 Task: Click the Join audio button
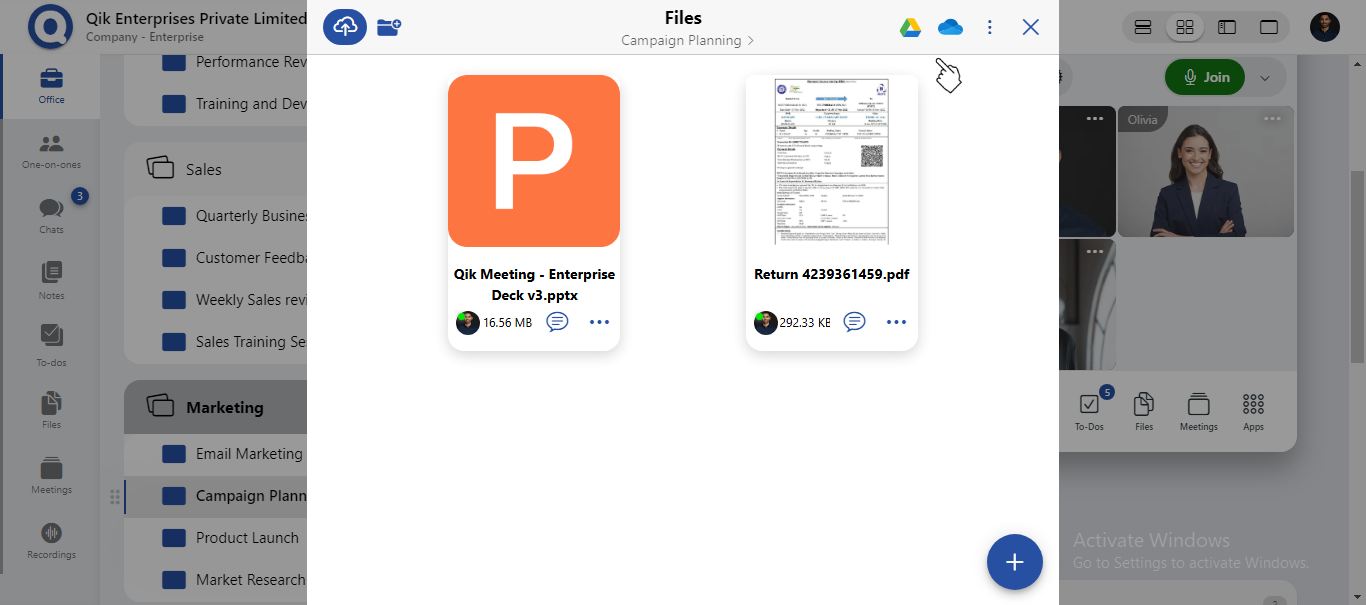pos(1205,77)
